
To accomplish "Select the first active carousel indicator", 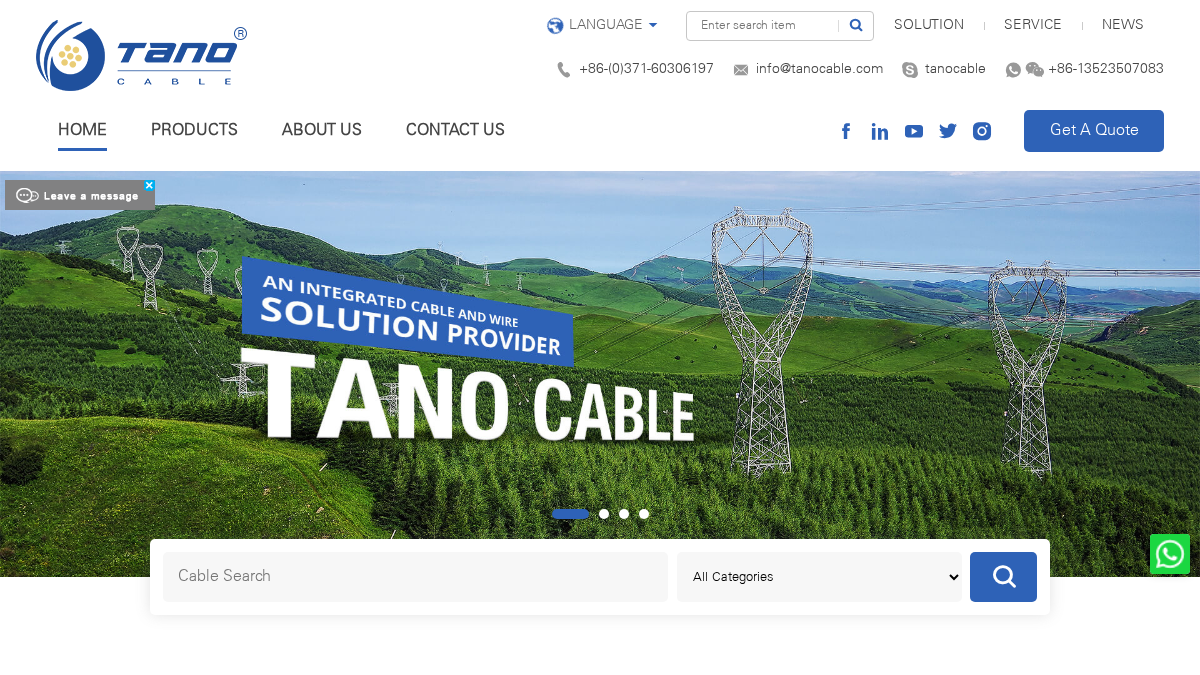I will [x=570, y=514].
